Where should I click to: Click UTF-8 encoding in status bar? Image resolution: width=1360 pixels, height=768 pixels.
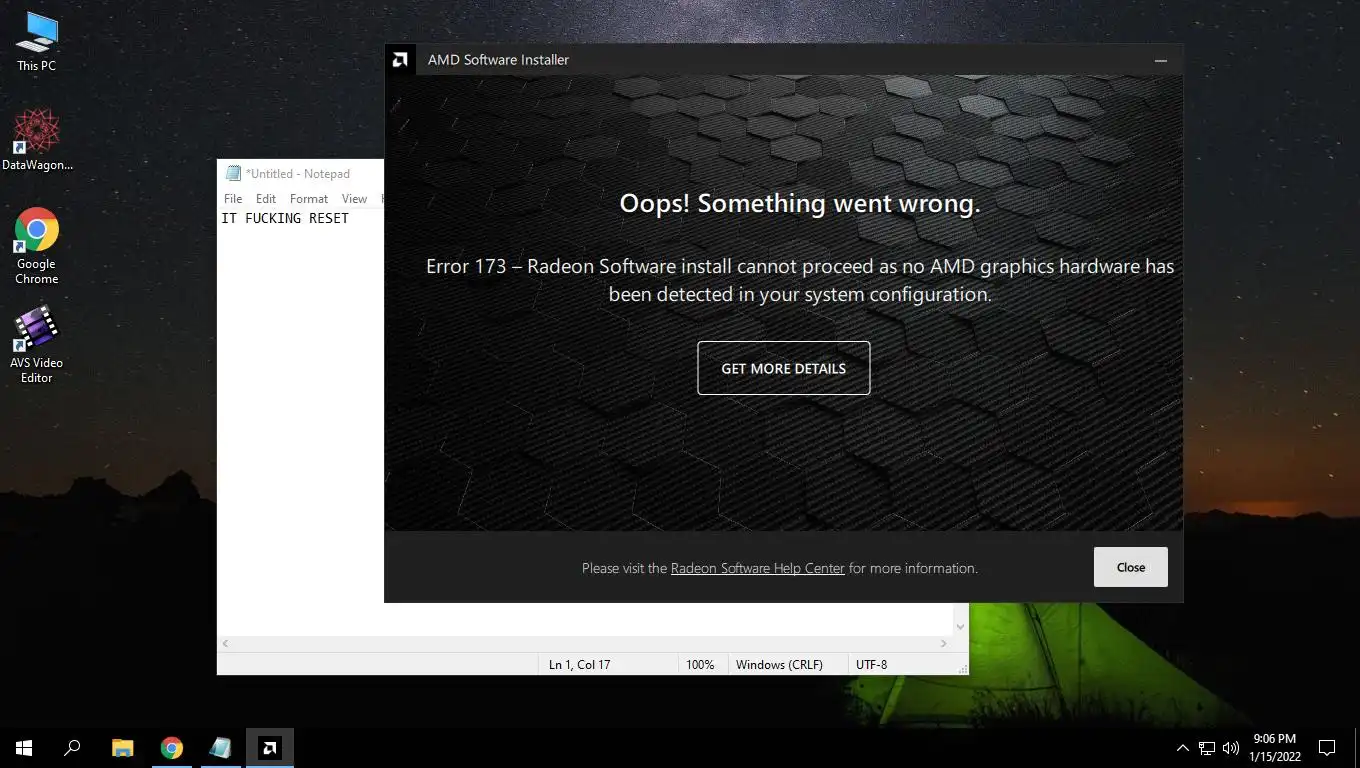871,664
